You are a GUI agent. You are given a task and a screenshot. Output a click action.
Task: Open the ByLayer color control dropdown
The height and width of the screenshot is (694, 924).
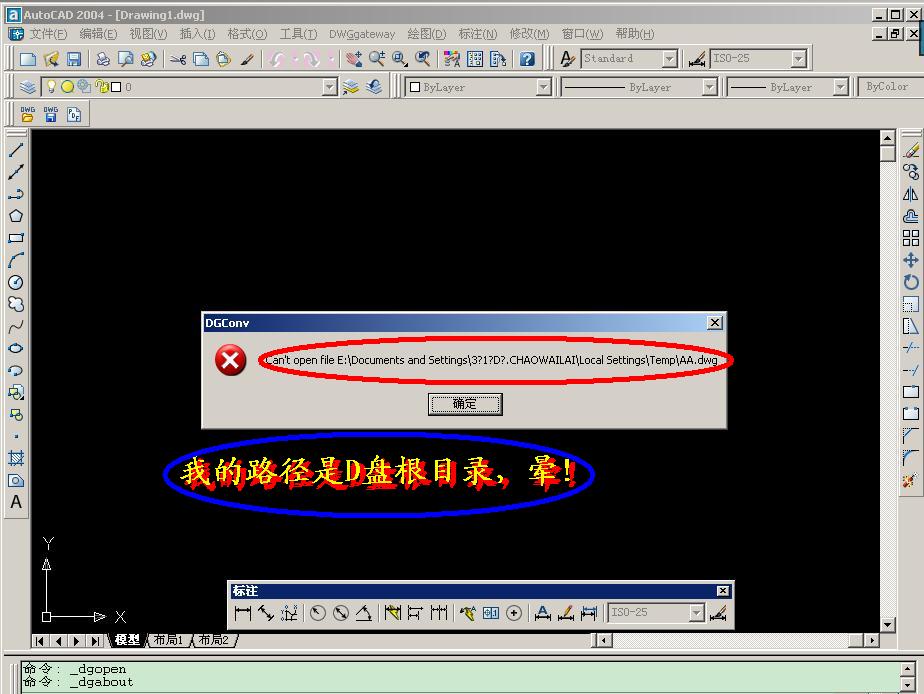pyautogui.click(x=543, y=87)
